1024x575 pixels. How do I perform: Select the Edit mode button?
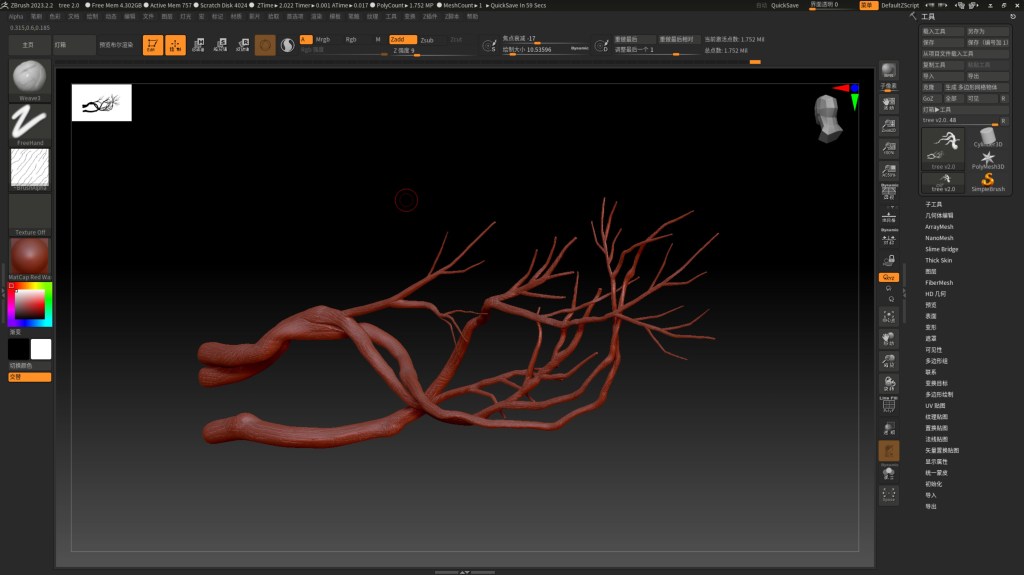pos(153,45)
